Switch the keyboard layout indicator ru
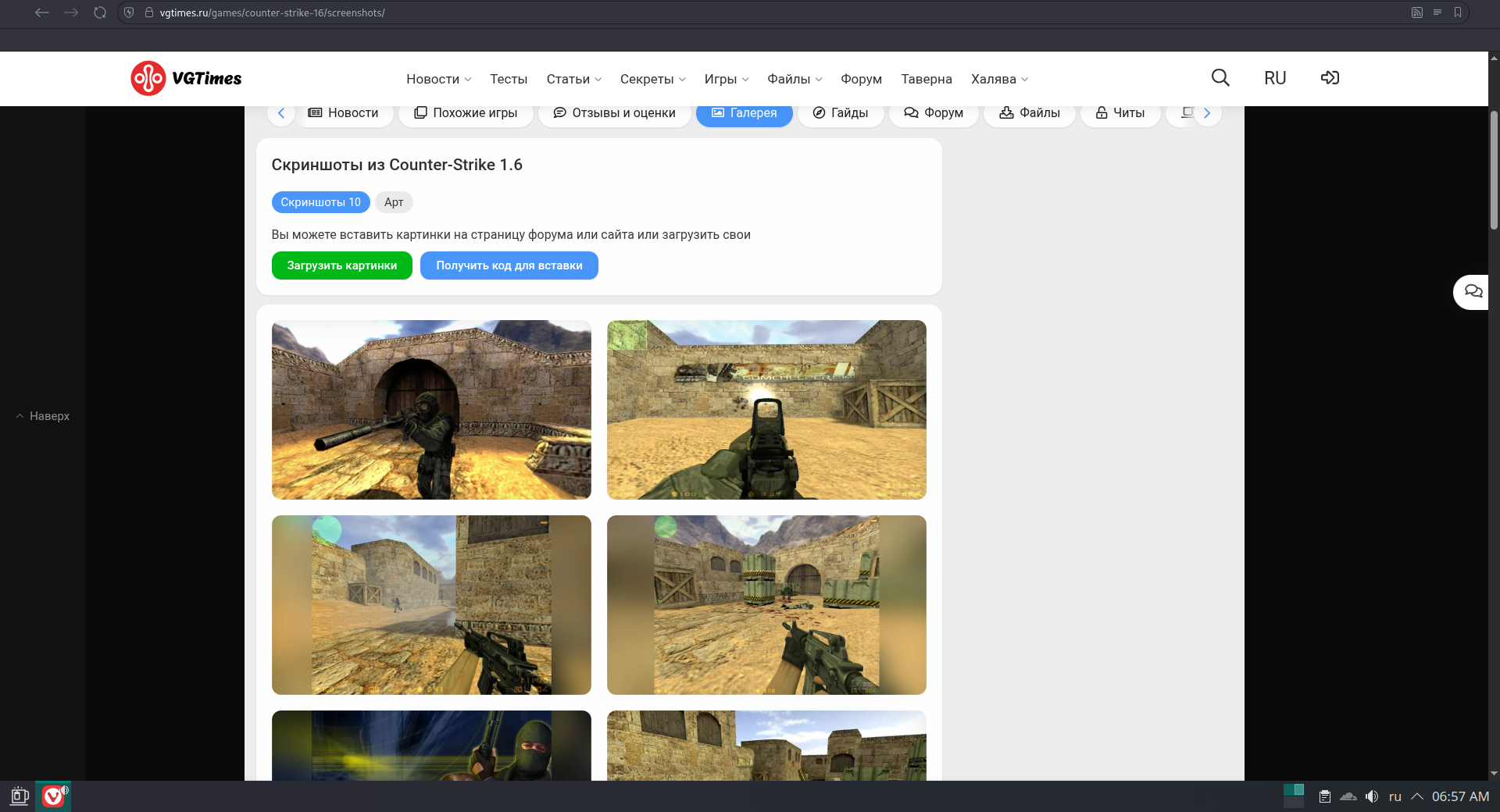The image size is (1500, 812). 1395,796
